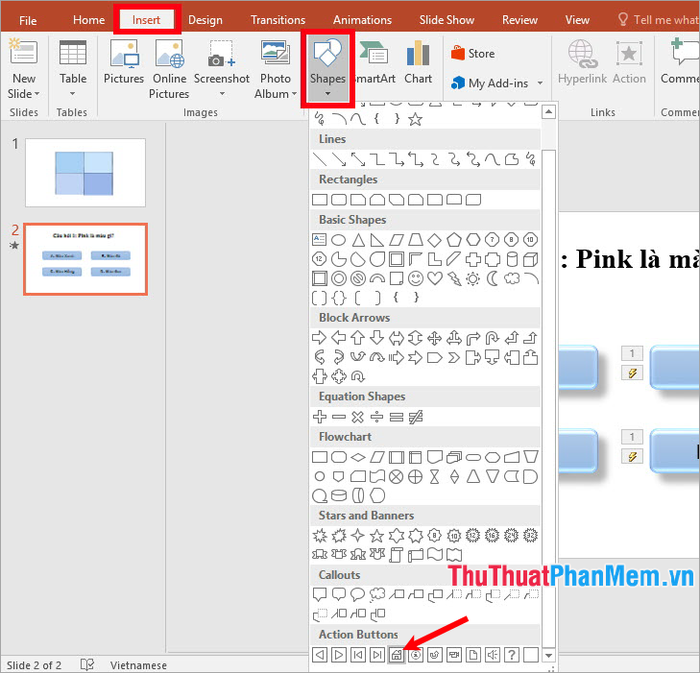
Task: Expand the My Add-ins dropdown arrow
Action: click(x=540, y=84)
